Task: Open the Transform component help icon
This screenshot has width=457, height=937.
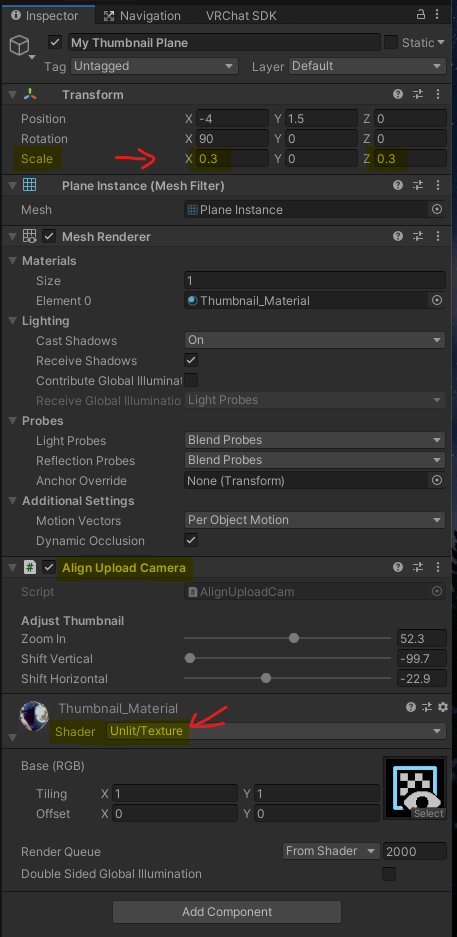Action: (398, 94)
